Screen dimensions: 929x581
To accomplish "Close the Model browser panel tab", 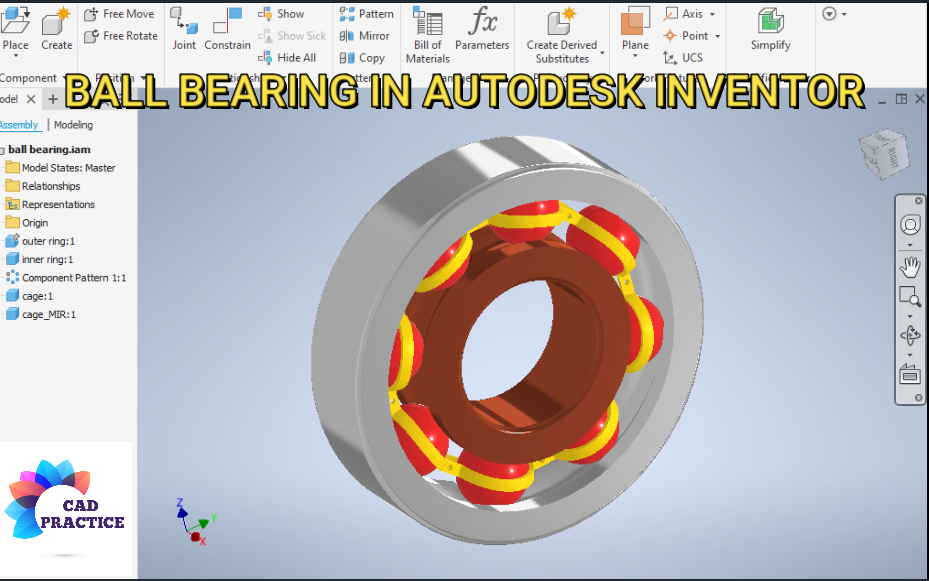I will coord(31,99).
